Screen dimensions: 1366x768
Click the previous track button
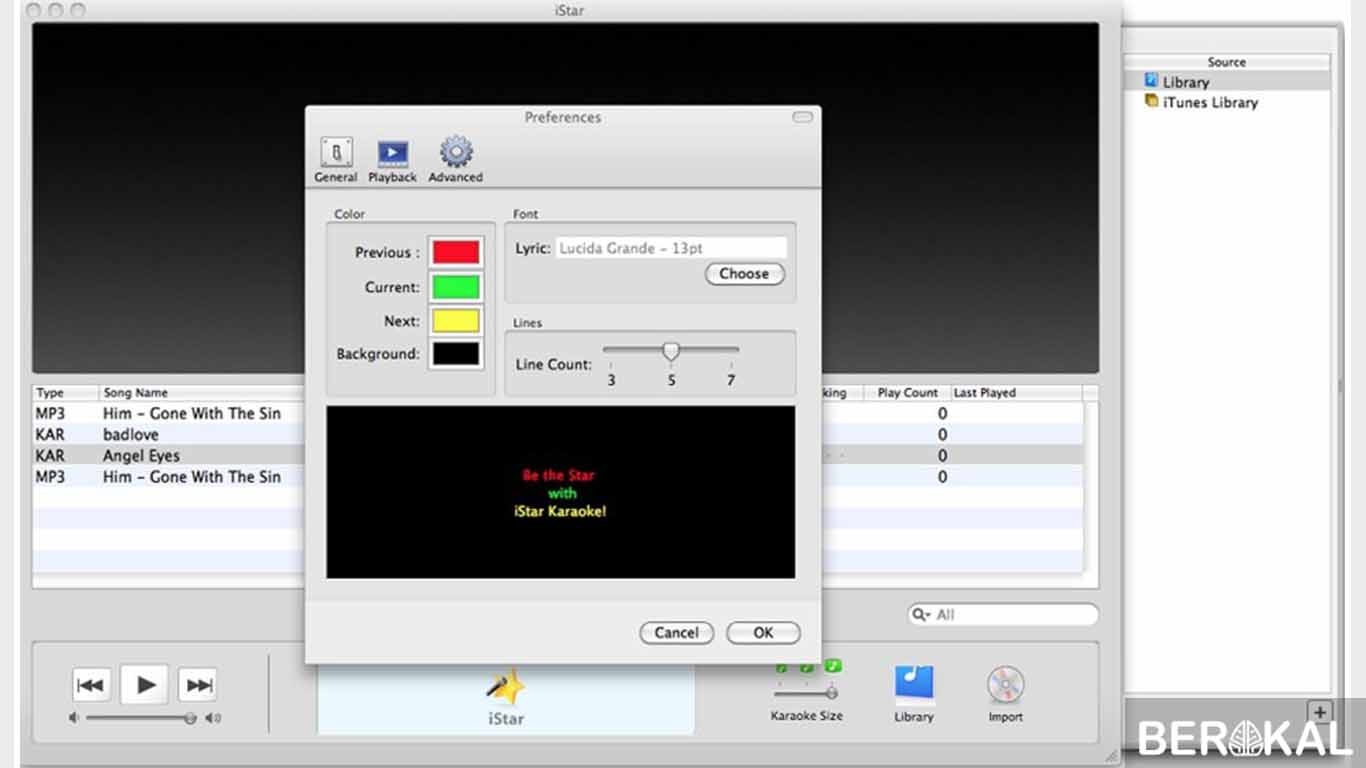[90, 685]
